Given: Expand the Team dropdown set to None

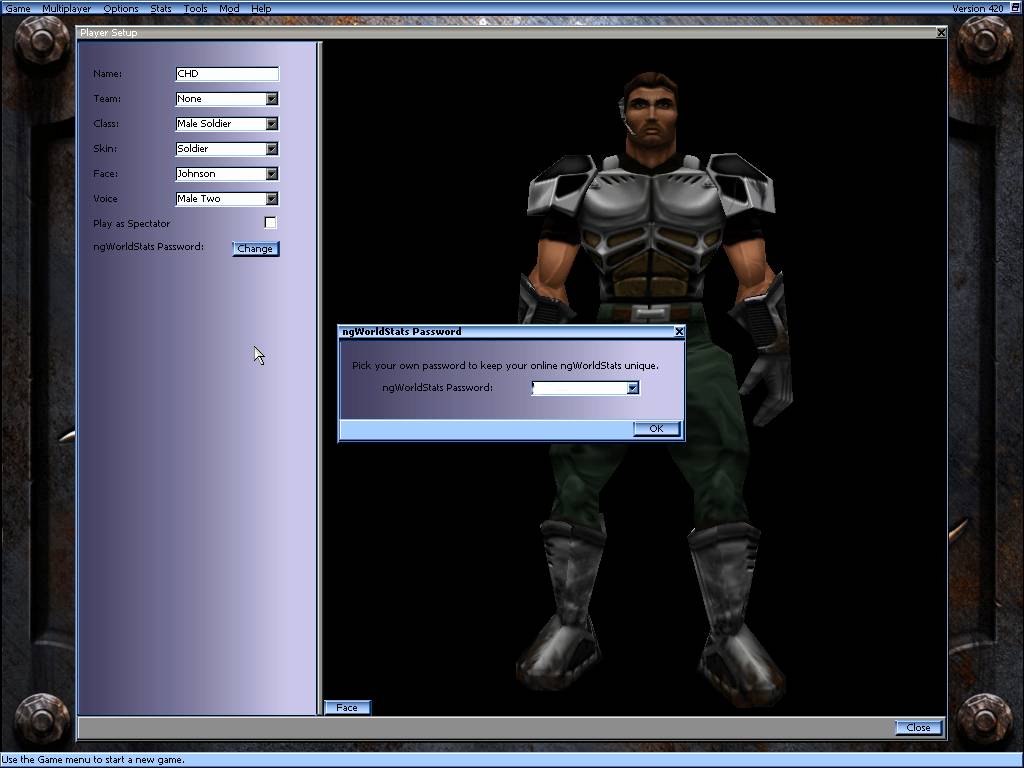Looking at the screenshot, I should (272, 99).
